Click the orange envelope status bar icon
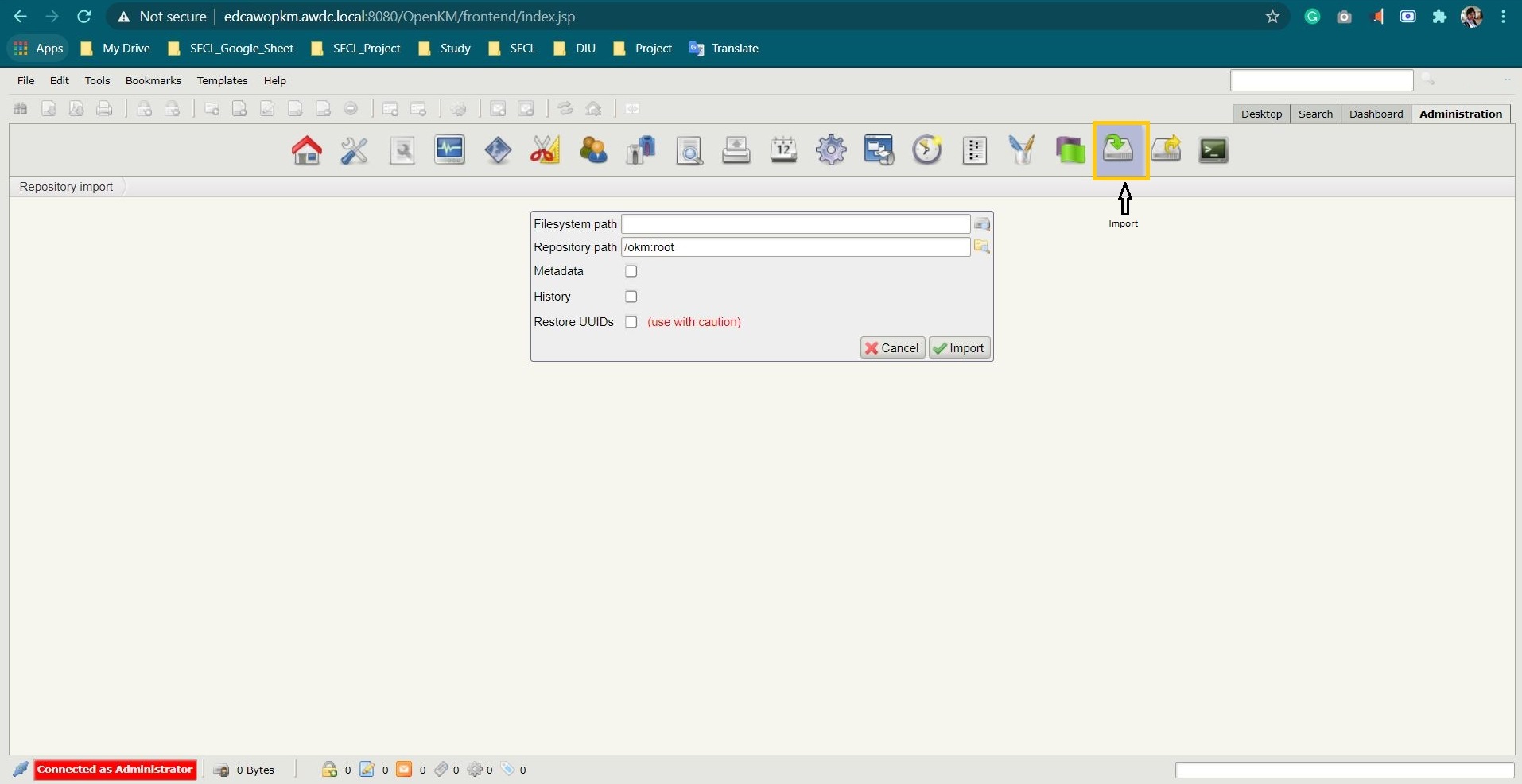This screenshot has width=1522, height=784. coord(405,769)
